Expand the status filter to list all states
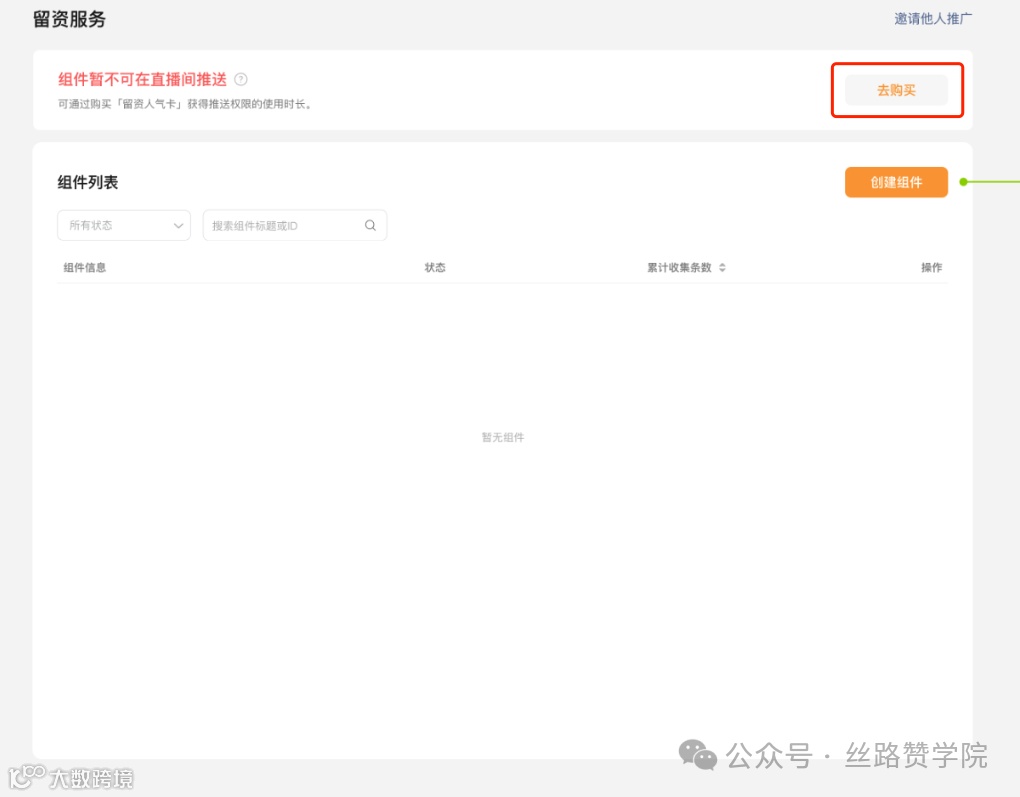 pyautogui.click(x=123, y=225)
